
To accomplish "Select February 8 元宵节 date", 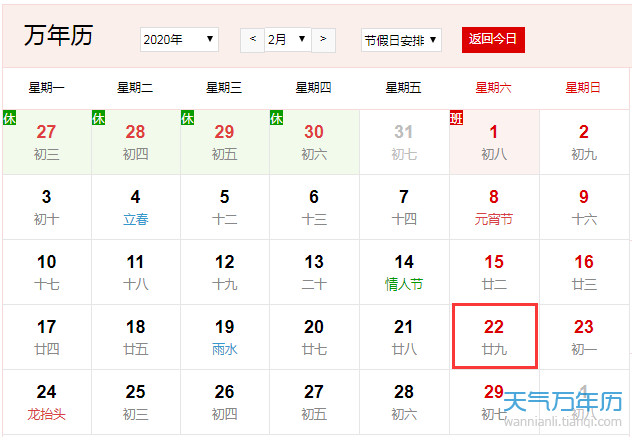I will tap(494, 207).
